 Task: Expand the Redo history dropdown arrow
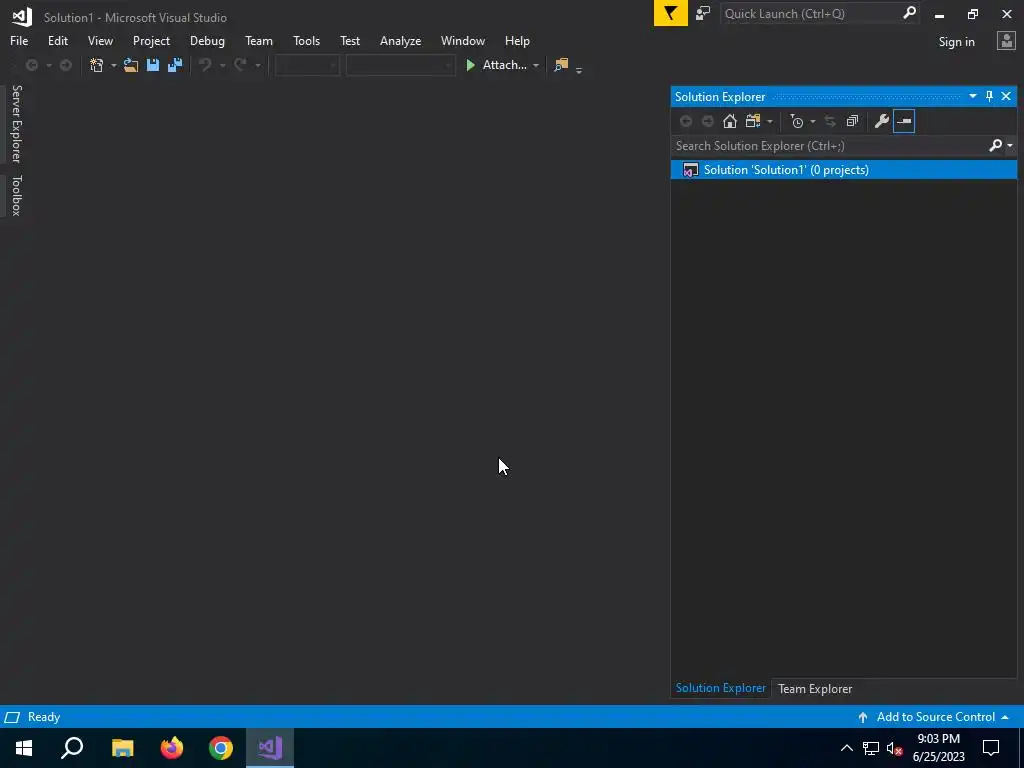pyautogui.click(x=257, y=65)
